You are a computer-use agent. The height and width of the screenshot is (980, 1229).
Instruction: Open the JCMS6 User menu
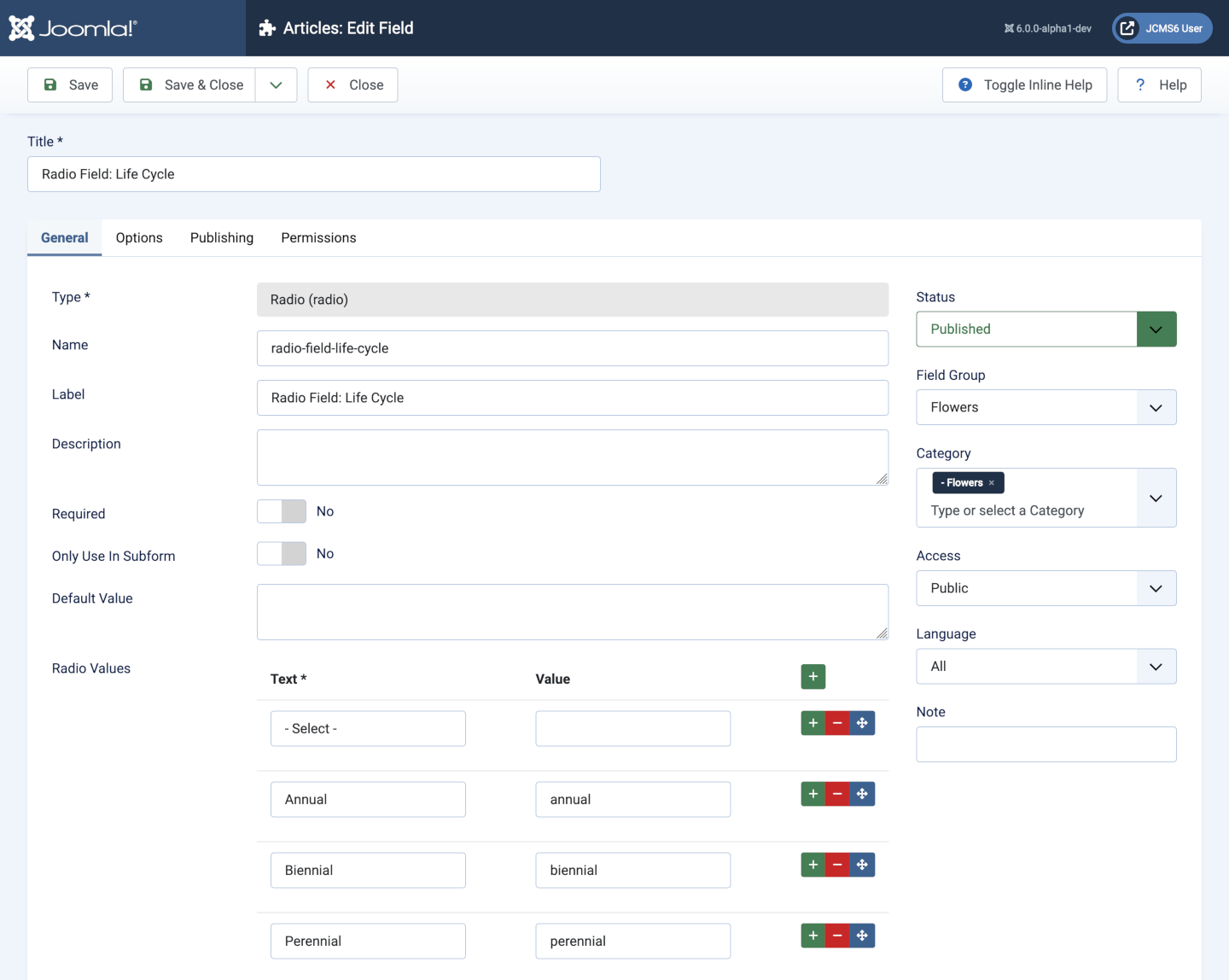[x=1162, y=28]
